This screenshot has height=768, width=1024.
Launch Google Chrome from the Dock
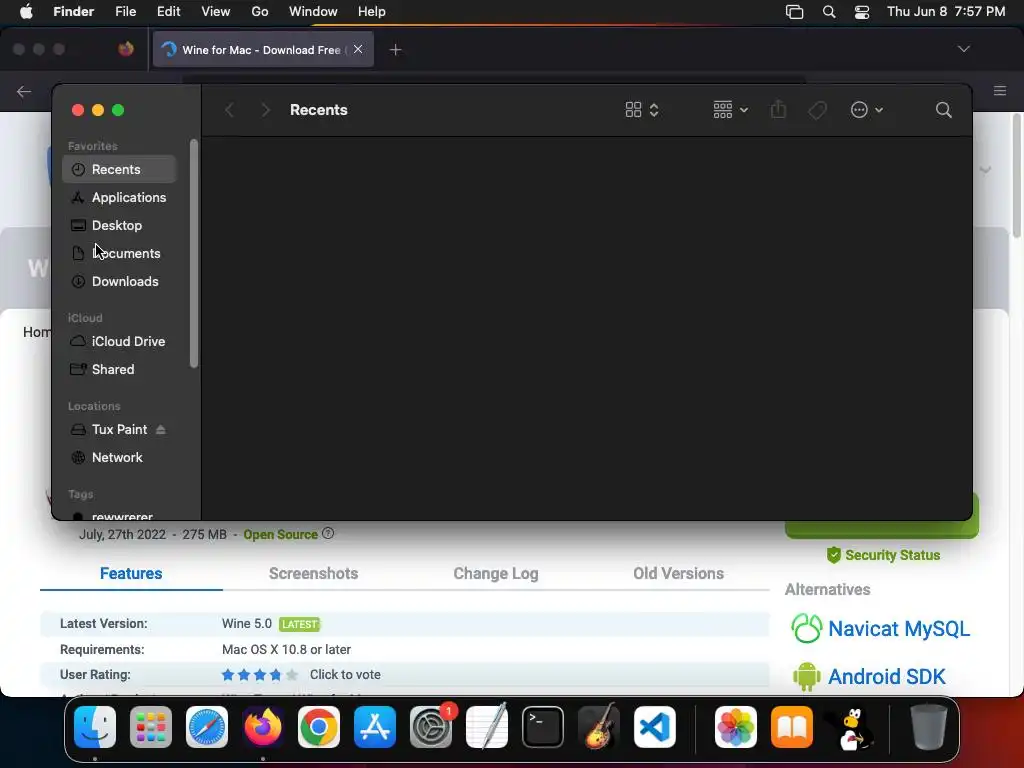point(319,727)
